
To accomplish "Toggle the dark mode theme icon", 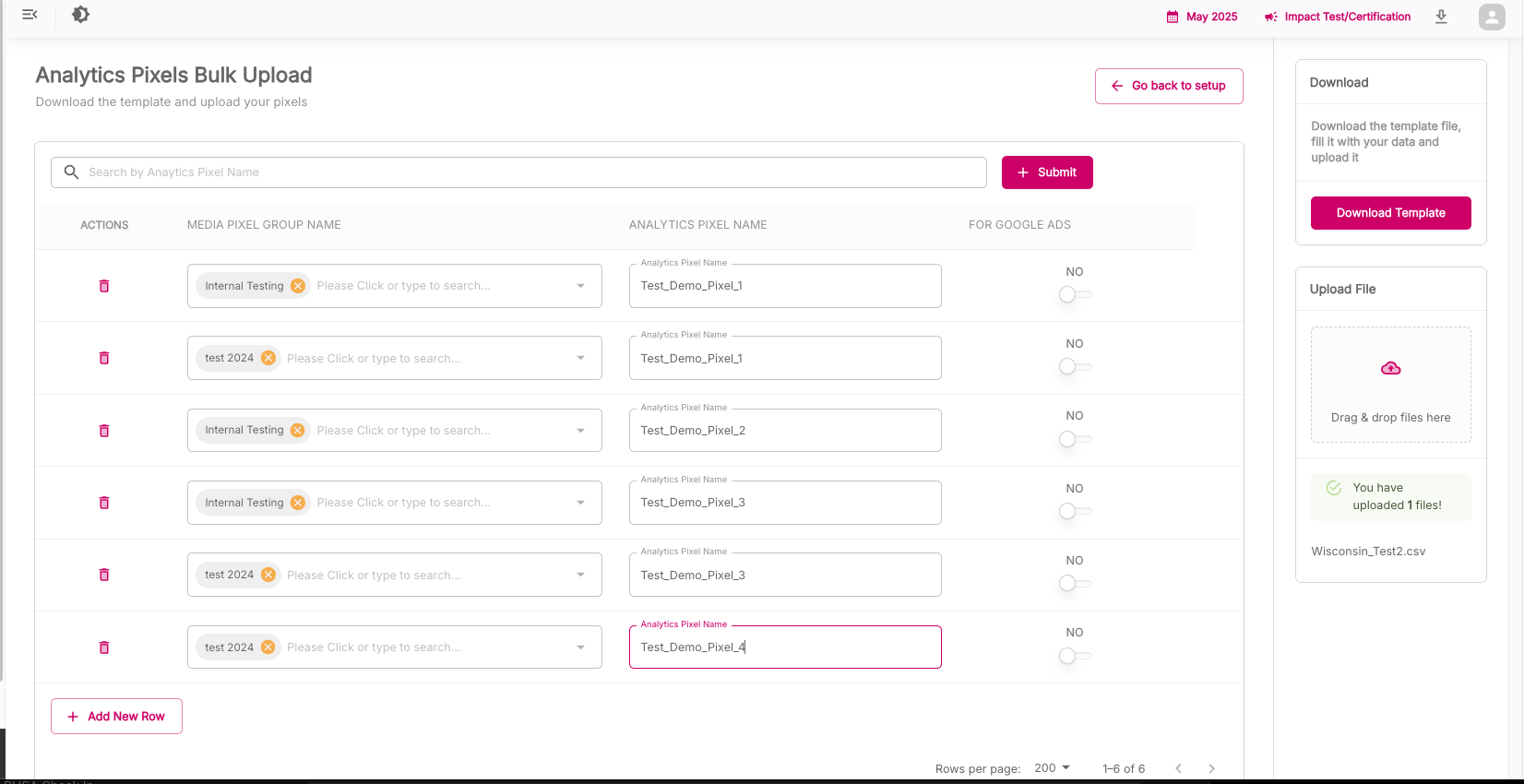I will 80,15.
